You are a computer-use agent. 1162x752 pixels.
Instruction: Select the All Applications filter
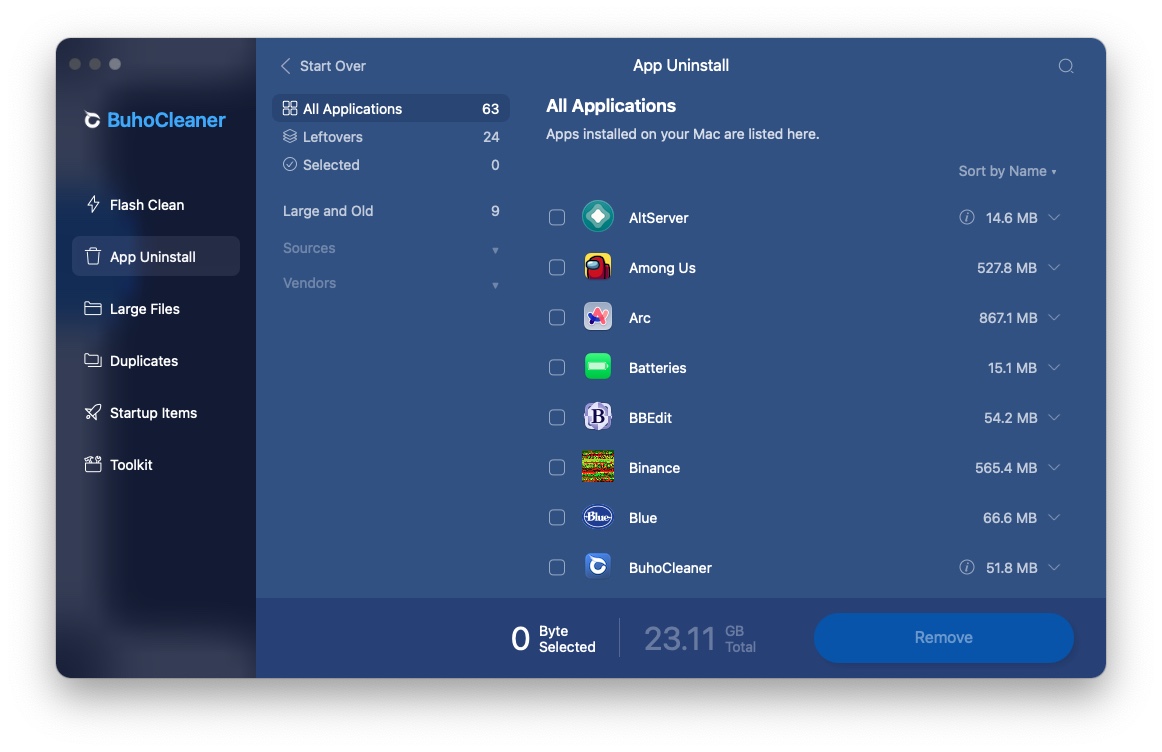[x=391, y=108]
